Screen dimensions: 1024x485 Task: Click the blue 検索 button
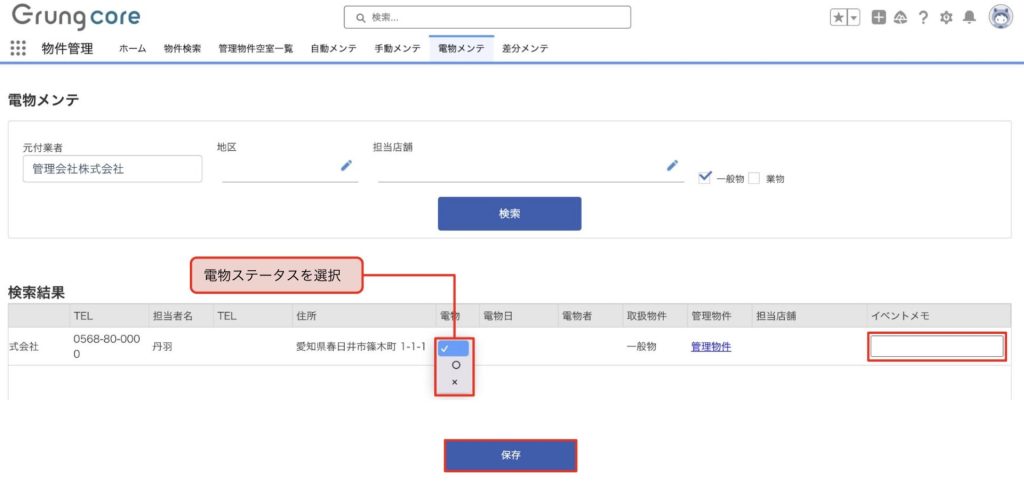tap(509, 213)
